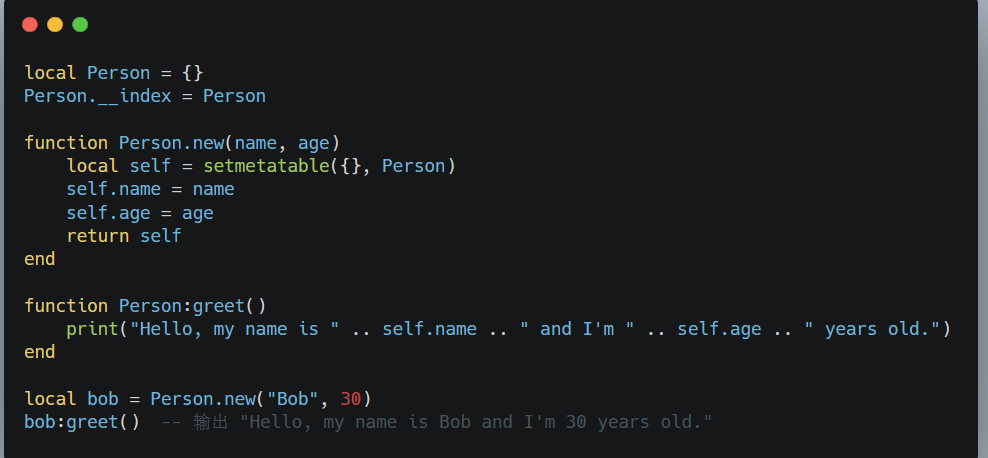Click the red close window dot

pyautogui.click(x=30, y=25)
